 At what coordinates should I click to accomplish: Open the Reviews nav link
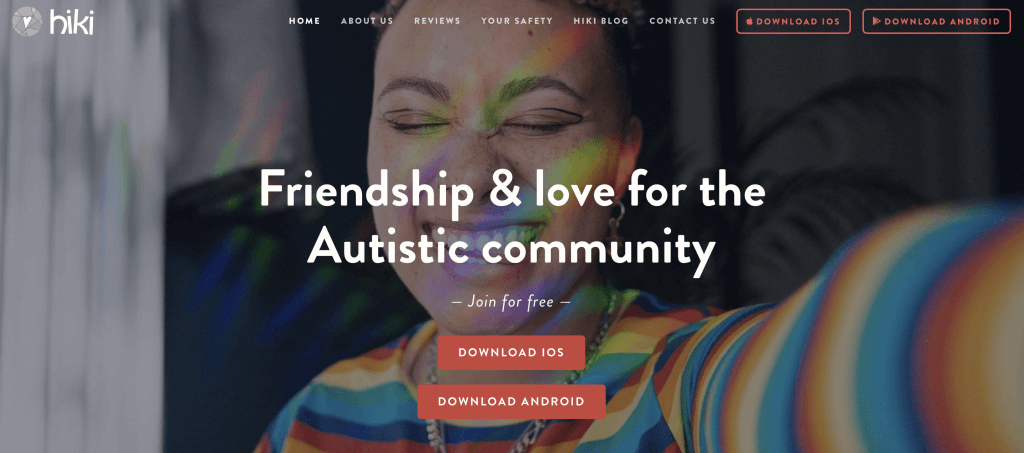tap(437, 21)
